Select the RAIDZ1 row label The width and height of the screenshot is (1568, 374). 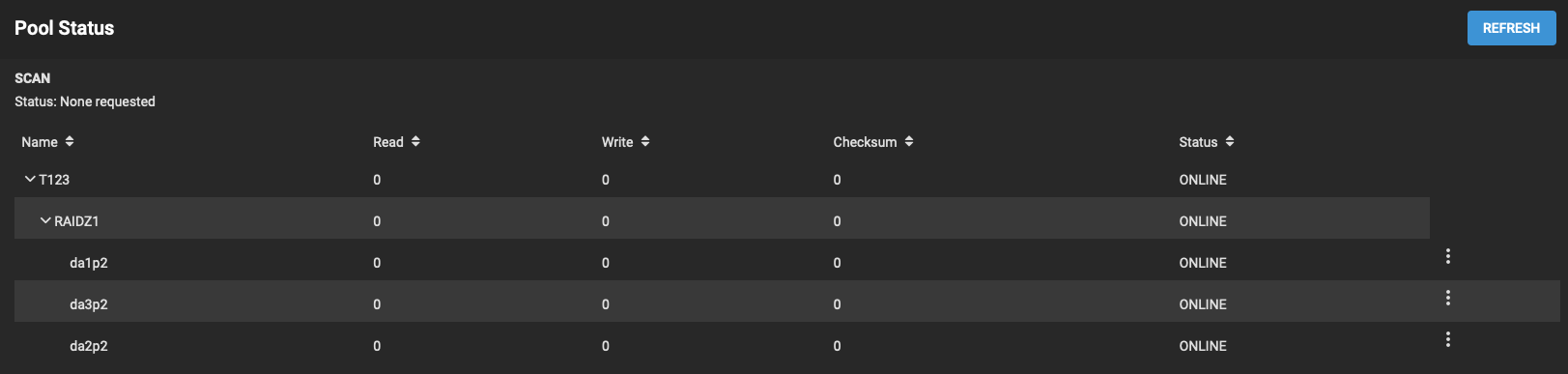pos(76,221)
